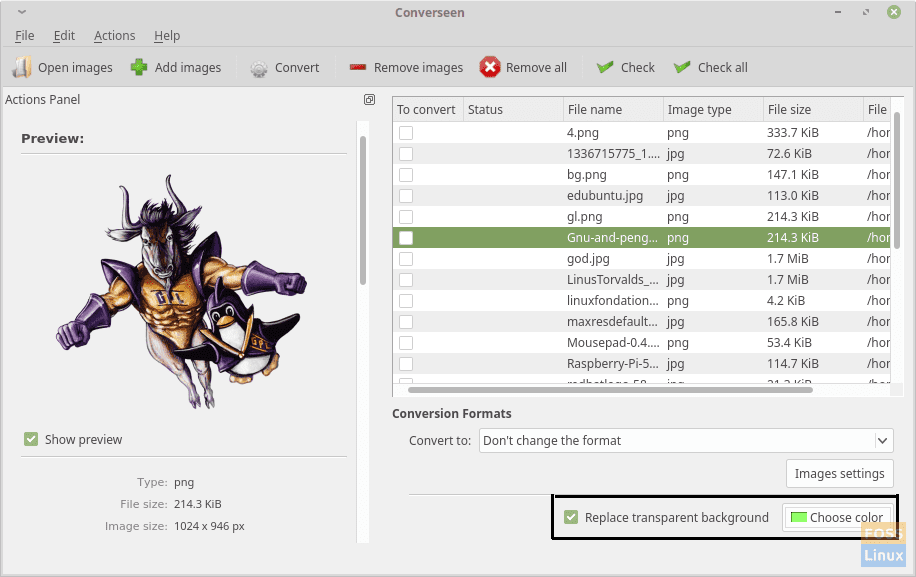Click the Remove all label
Image resolution: width=916 pixels, height=577 pixels.
536,68
